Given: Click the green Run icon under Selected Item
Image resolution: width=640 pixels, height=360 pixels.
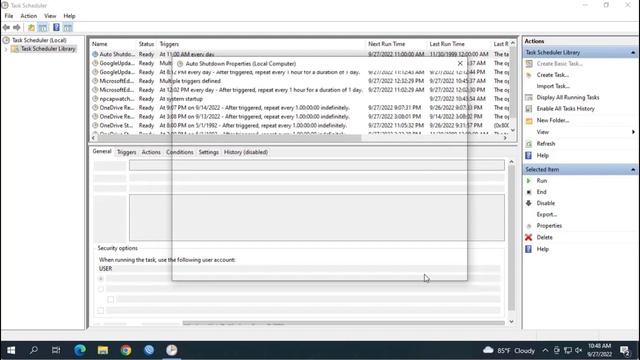Looking at the screenshot, I should [x=529, y=180].
